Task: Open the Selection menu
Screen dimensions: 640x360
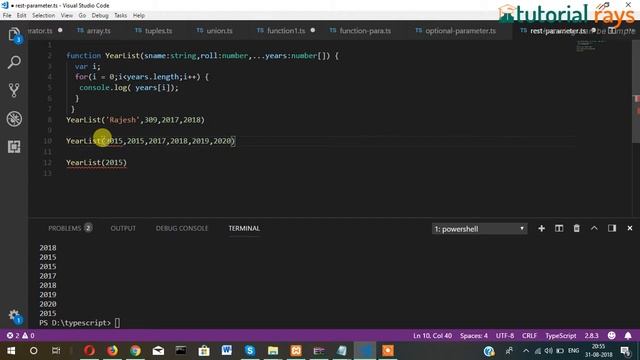Action: click(44, 16)
